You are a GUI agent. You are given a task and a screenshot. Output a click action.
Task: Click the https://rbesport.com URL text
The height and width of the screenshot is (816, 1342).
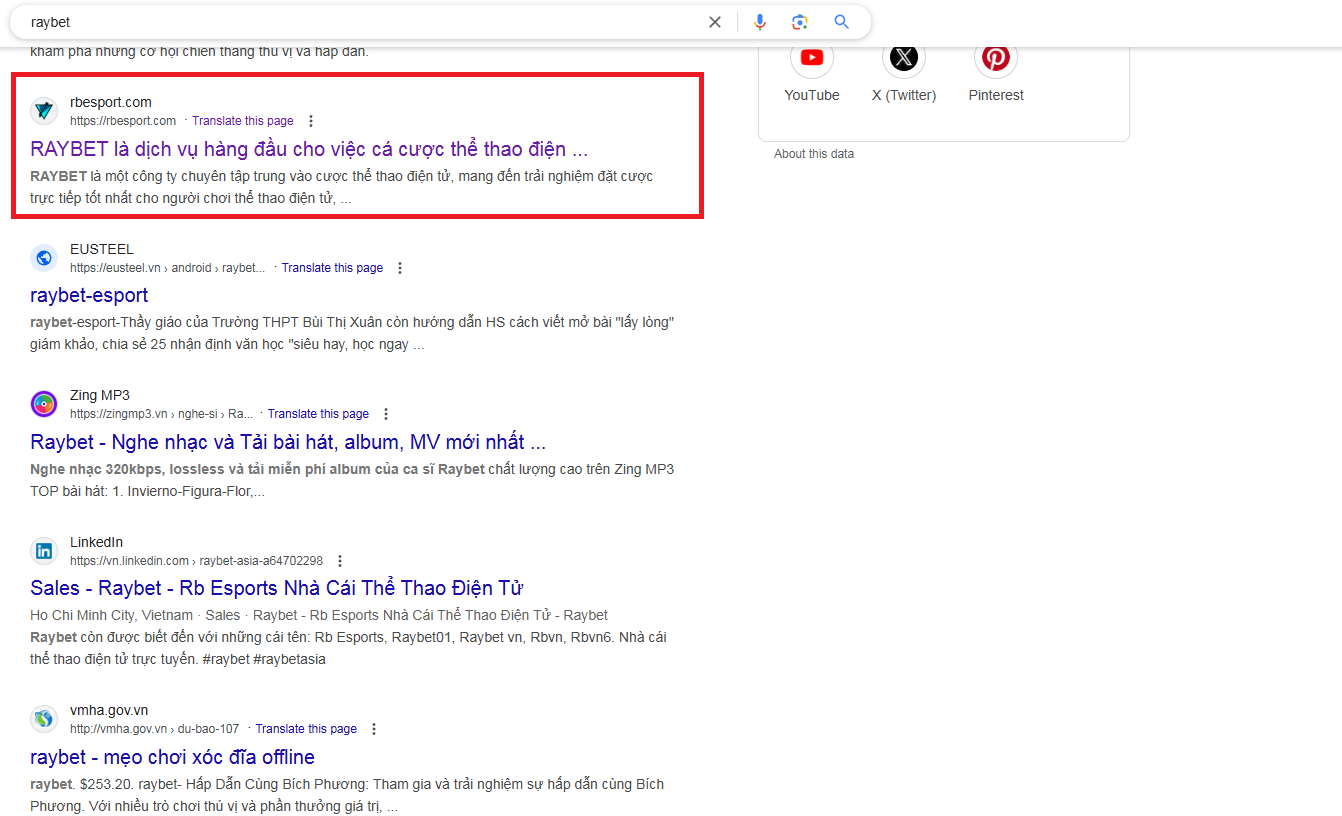[x=123, y=121]
